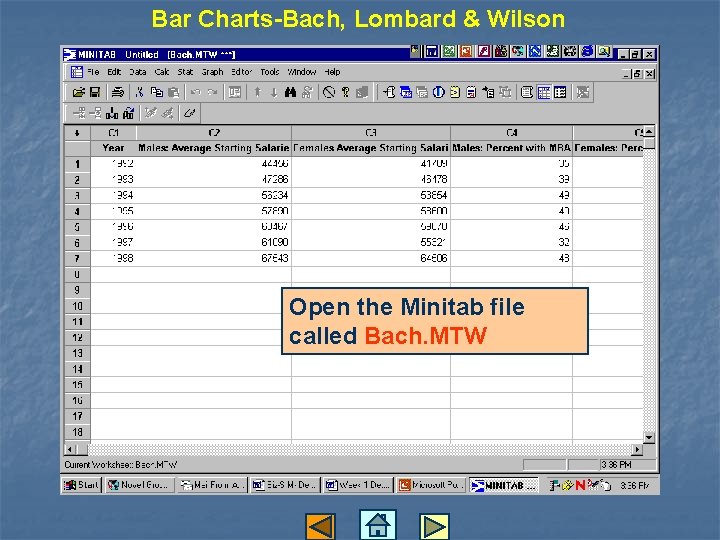Screen dimensions: 720x540
Task: Open the Help menu
Action: [332, 72]
